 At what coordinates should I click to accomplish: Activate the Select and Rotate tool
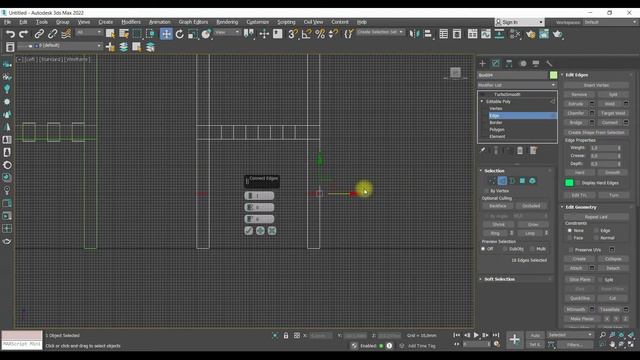click(x=180, y=34)
